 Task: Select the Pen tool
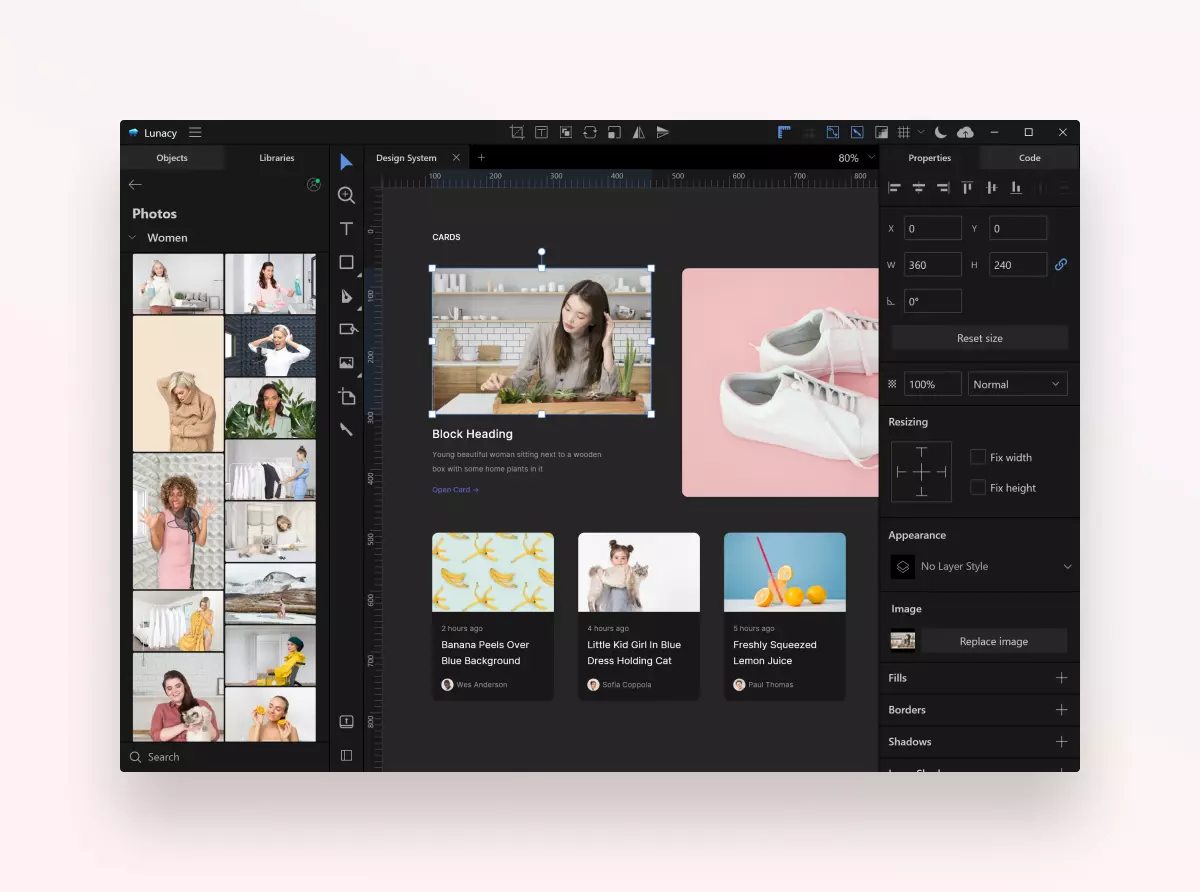pyautogui.click(x=346, y=296)
